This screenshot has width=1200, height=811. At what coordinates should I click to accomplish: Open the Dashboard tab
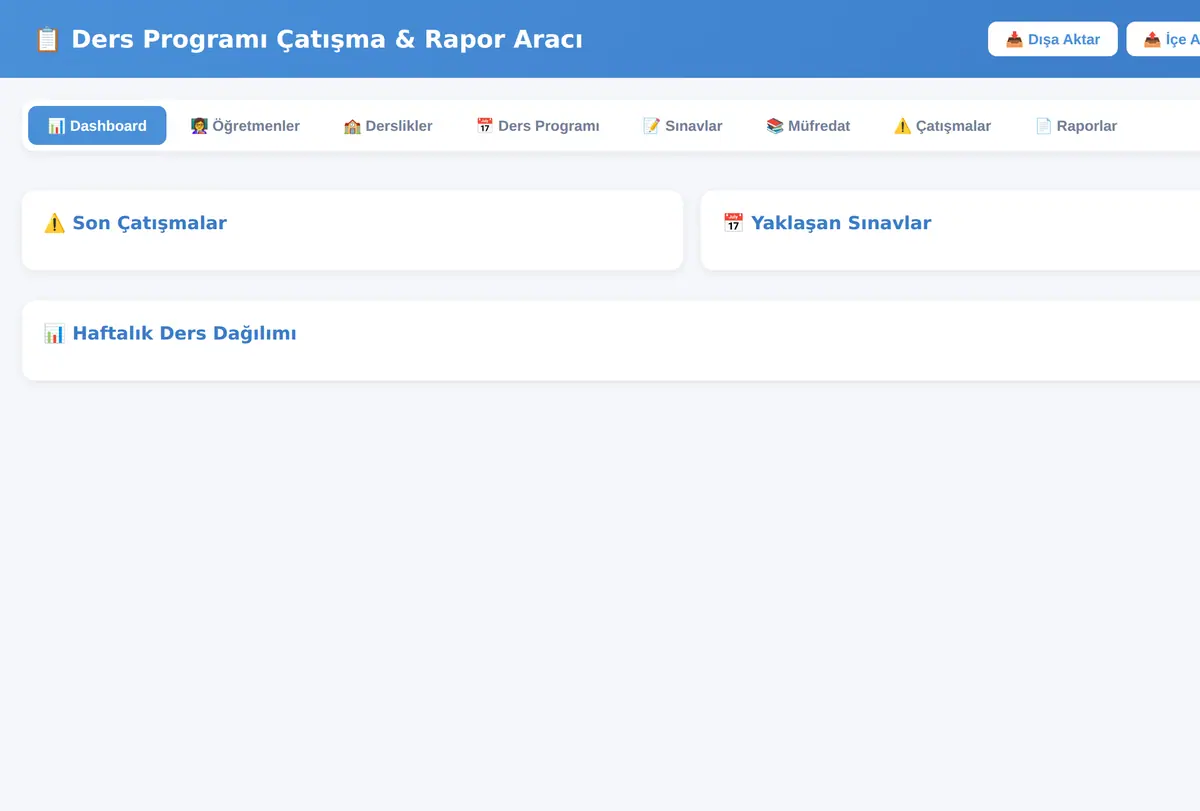click(97, 126)
